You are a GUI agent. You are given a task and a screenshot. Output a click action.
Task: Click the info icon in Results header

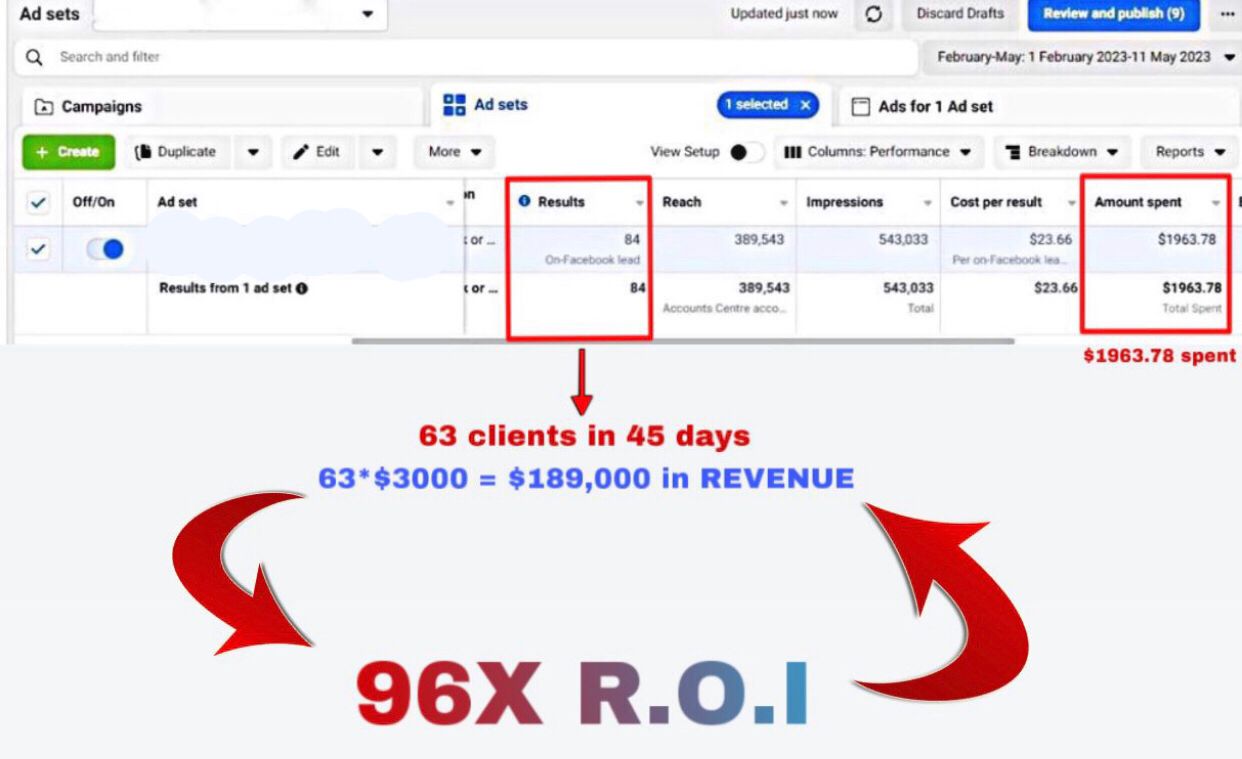click(525, 202)
